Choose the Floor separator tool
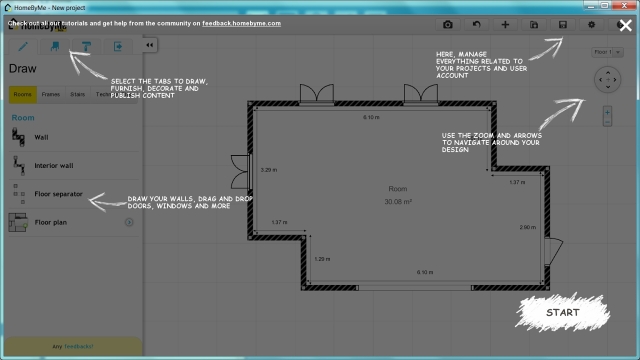This screenshot has width=640, height=360. (x=73, y=194)
